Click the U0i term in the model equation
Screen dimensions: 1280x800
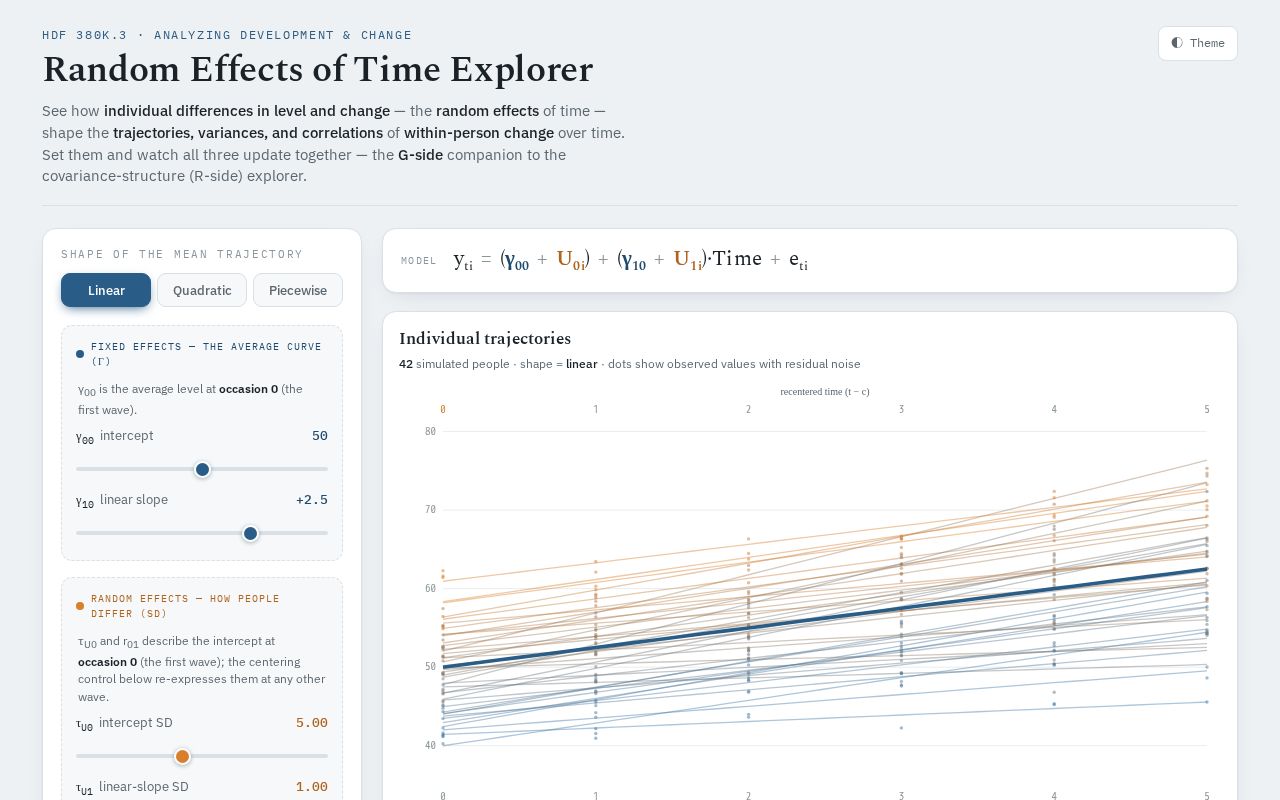tap(571, 260)
